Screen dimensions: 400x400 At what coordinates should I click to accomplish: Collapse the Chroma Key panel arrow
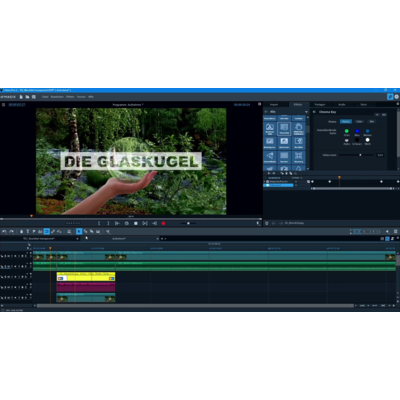[x=314, y=112]
